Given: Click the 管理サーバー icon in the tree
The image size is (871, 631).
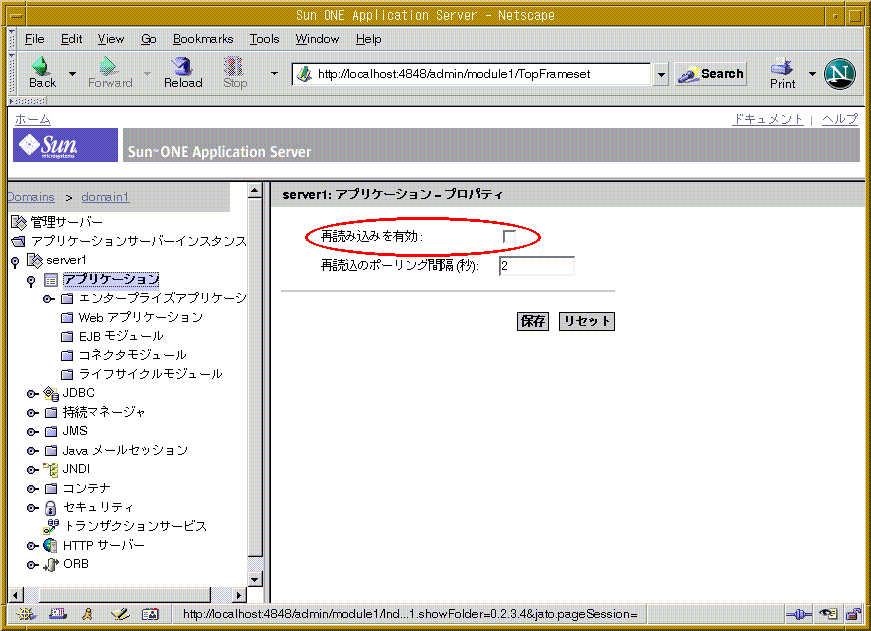Looking at the screenshot, I should (x=19, y=223).
